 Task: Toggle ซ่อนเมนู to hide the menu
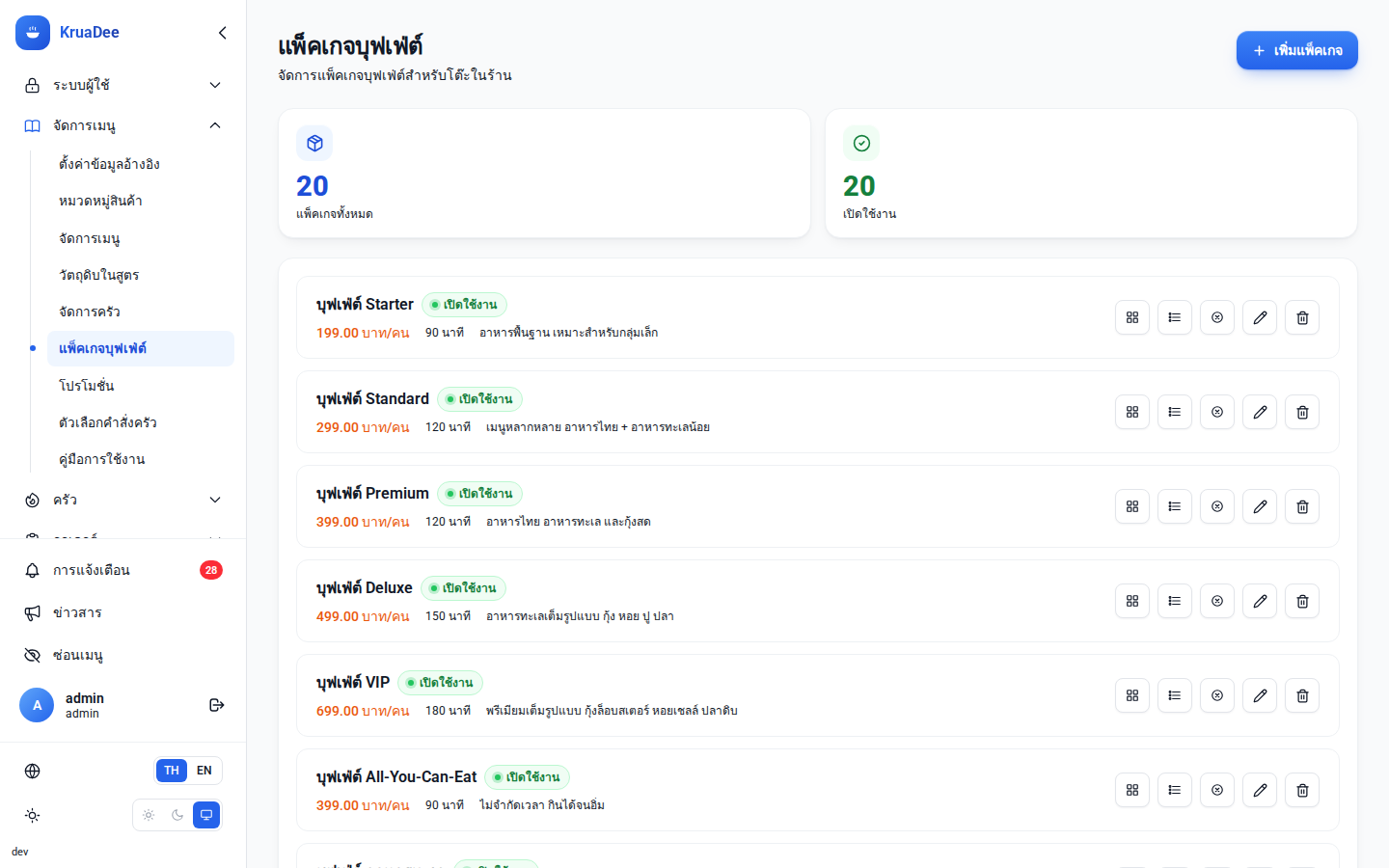pos(123,655)
